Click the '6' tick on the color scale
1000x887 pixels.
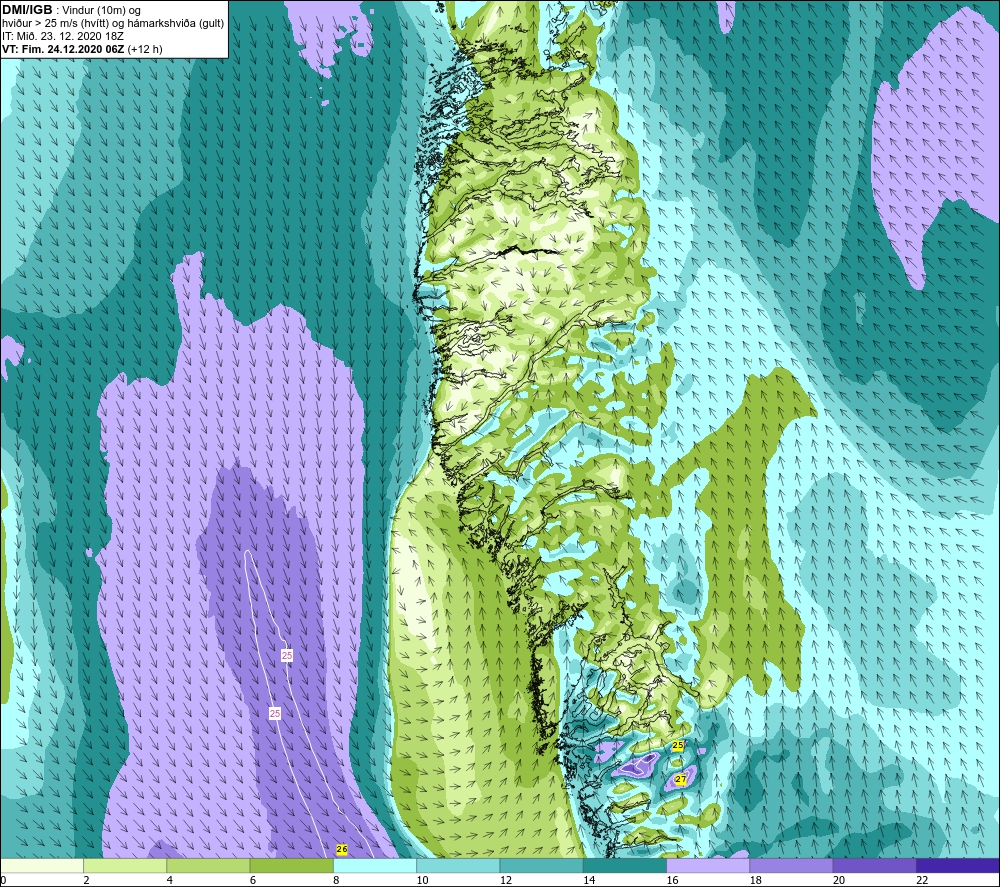tap(253, 881)
